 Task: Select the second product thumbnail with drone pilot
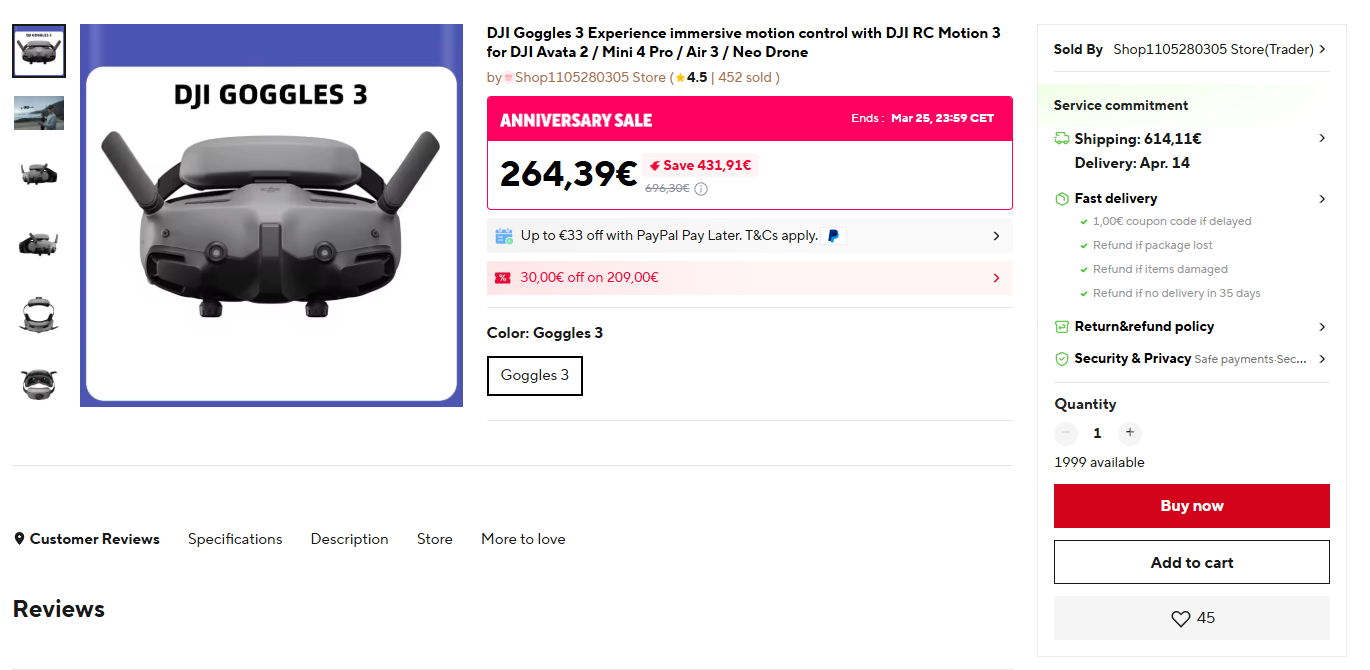(x=39, y=113)
